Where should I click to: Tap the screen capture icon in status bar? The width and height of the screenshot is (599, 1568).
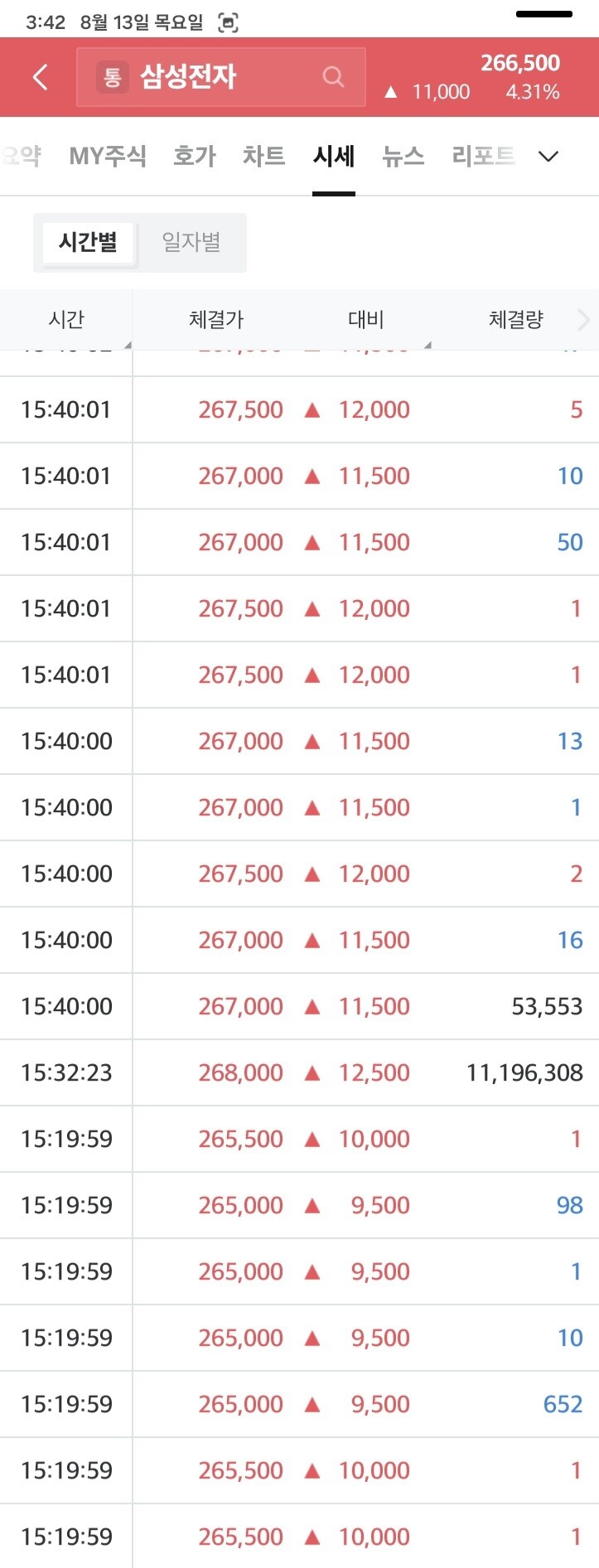pos(228,23)
